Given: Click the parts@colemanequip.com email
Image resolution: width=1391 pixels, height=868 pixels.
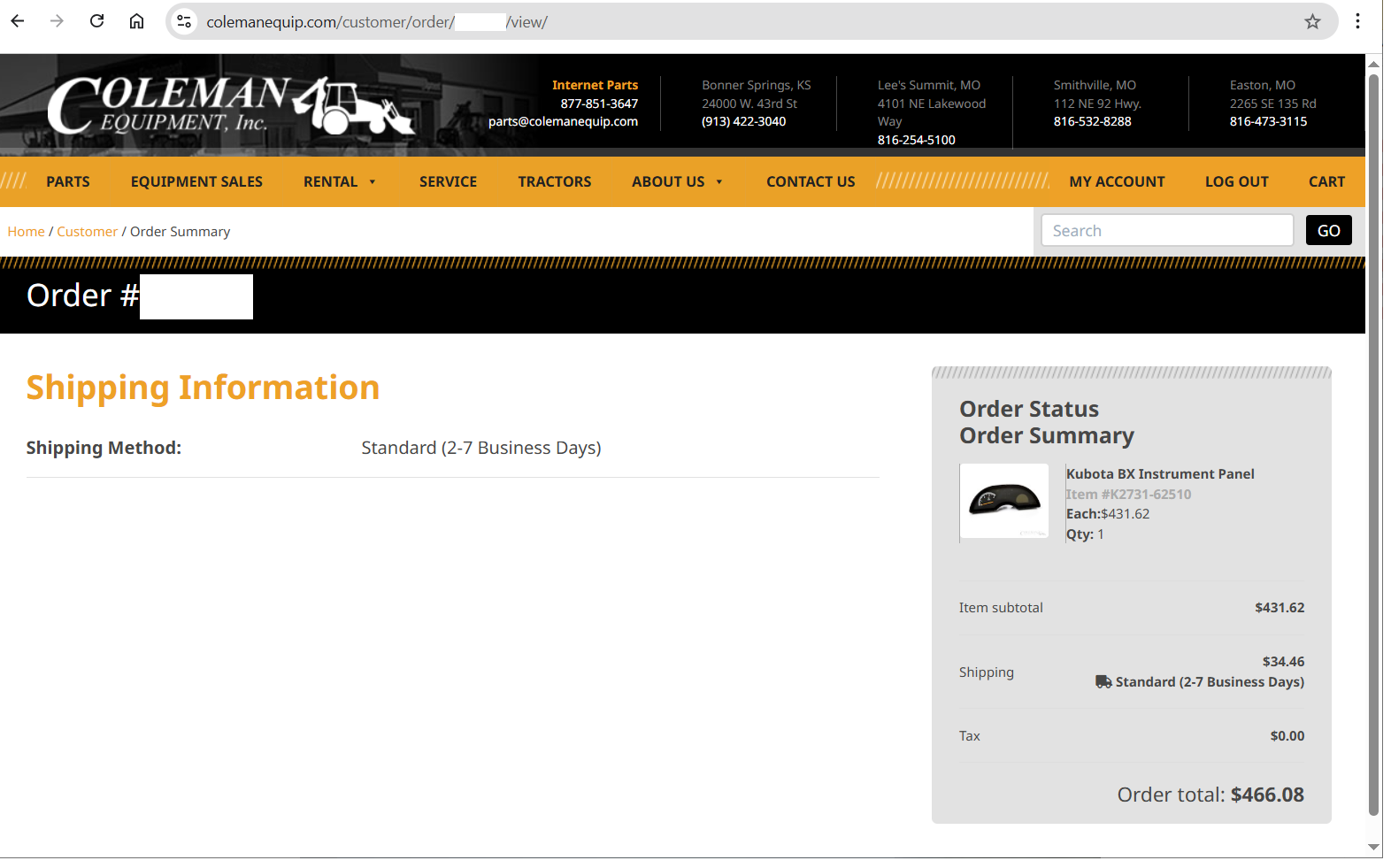Looking at the screenshot, I should tap(563, 121).
